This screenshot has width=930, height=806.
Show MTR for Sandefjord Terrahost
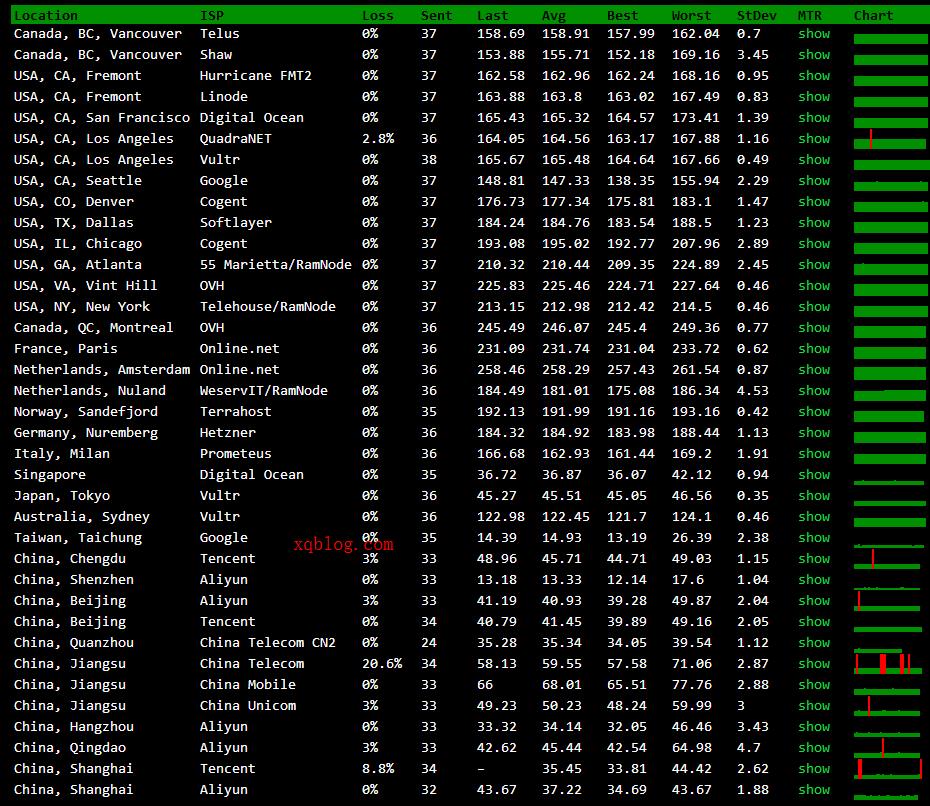[814, 412]
